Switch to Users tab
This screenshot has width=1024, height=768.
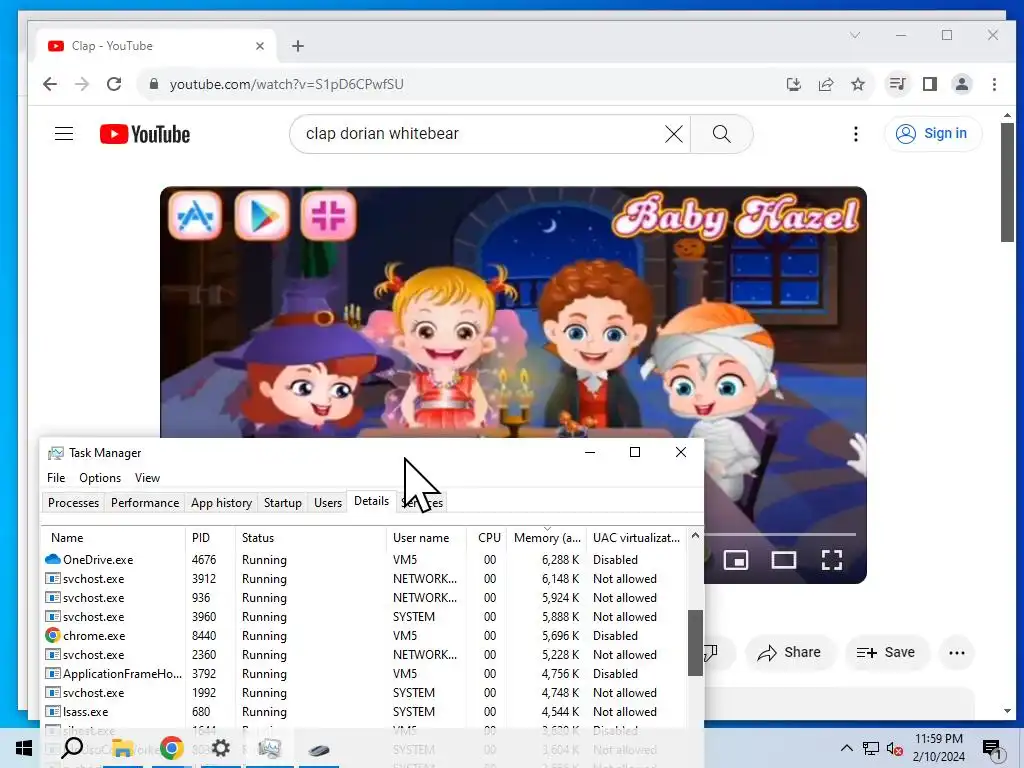pos(328,503)
